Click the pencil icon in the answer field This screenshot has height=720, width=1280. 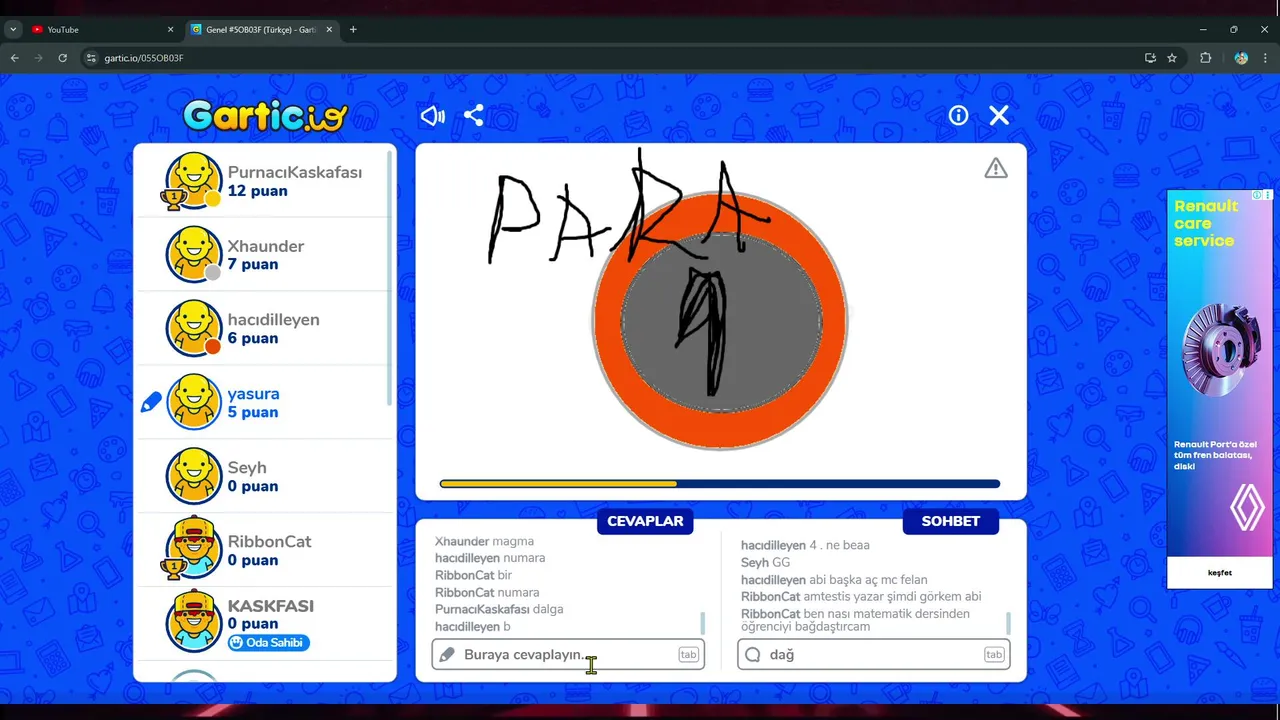448,655
